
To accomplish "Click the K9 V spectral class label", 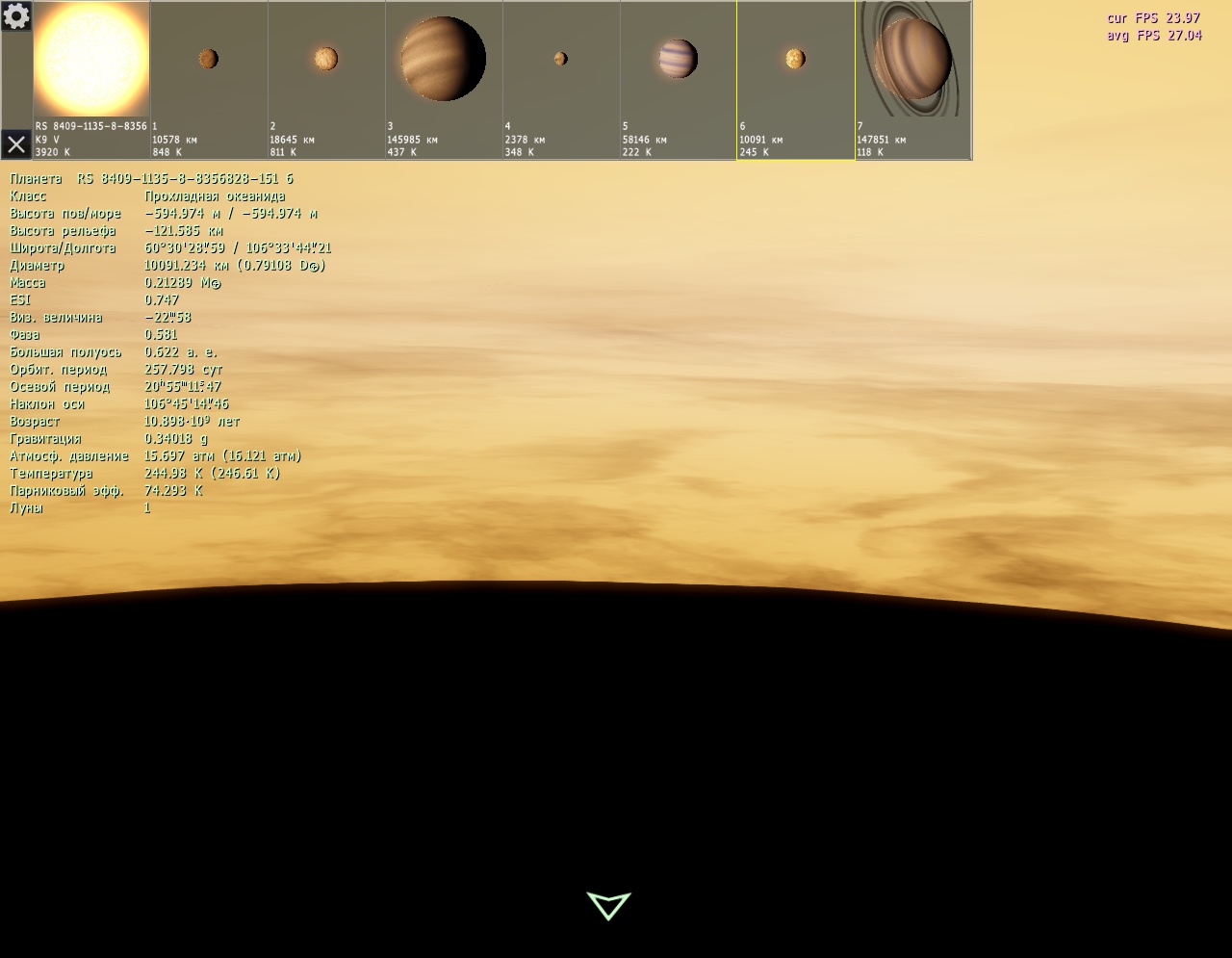I will pyautogui.click(x=47, y=140).
